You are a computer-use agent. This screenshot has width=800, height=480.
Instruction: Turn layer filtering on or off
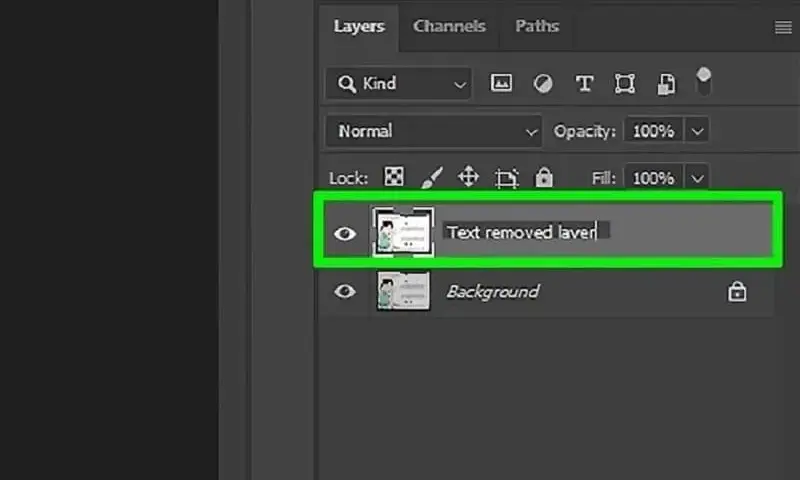(x=704, y=82)
